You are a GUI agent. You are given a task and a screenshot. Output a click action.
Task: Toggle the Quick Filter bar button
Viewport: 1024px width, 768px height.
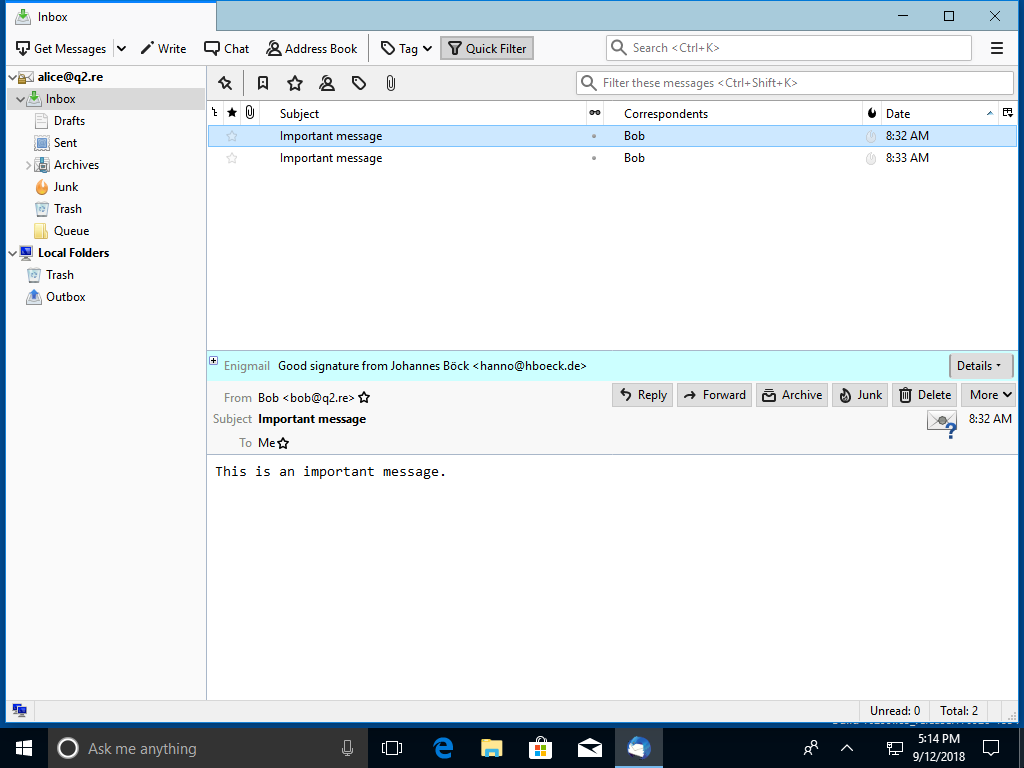coord(487,48)
